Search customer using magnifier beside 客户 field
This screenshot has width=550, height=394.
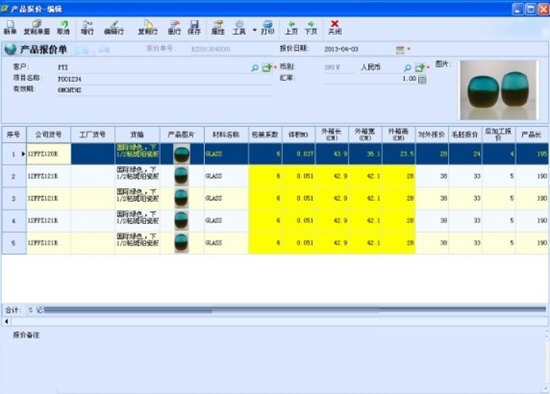(255, 68)
